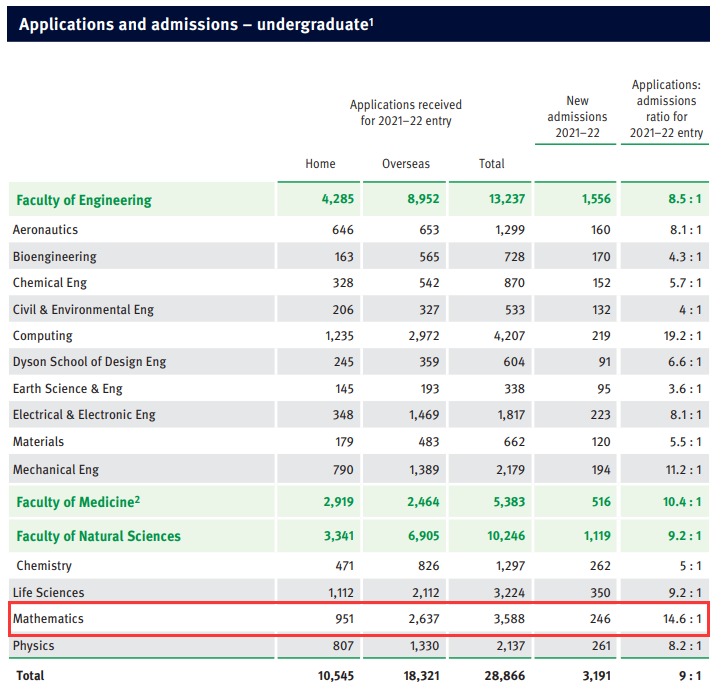Click Civil & Environmental Eng ratio 4 : 1
The height and width of the screenshot is (695, 714).
tap(690, 310)
